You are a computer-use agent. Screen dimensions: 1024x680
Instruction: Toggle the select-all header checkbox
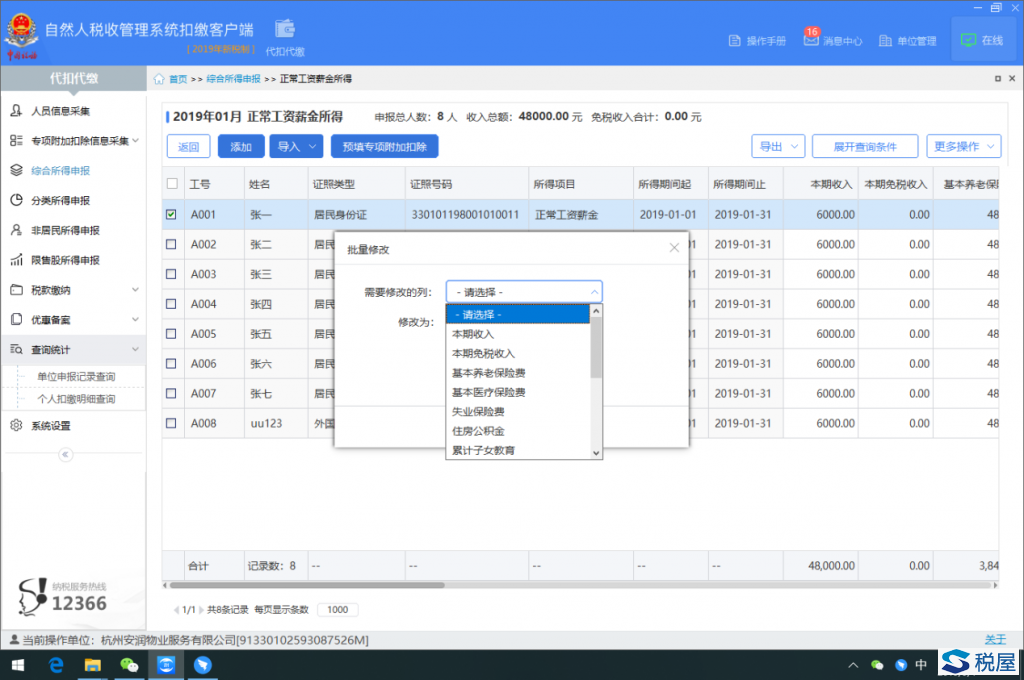coord(172,184)
